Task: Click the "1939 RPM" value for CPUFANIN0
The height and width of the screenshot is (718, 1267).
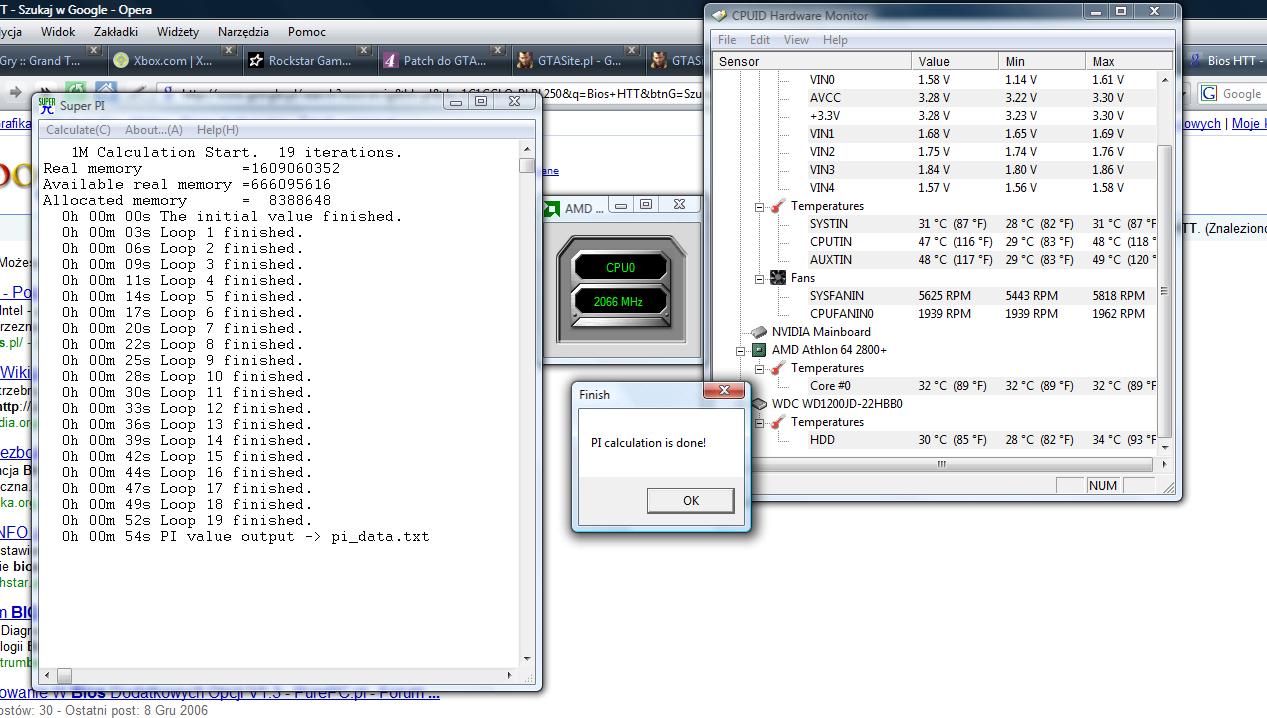Action: point(944,314)
